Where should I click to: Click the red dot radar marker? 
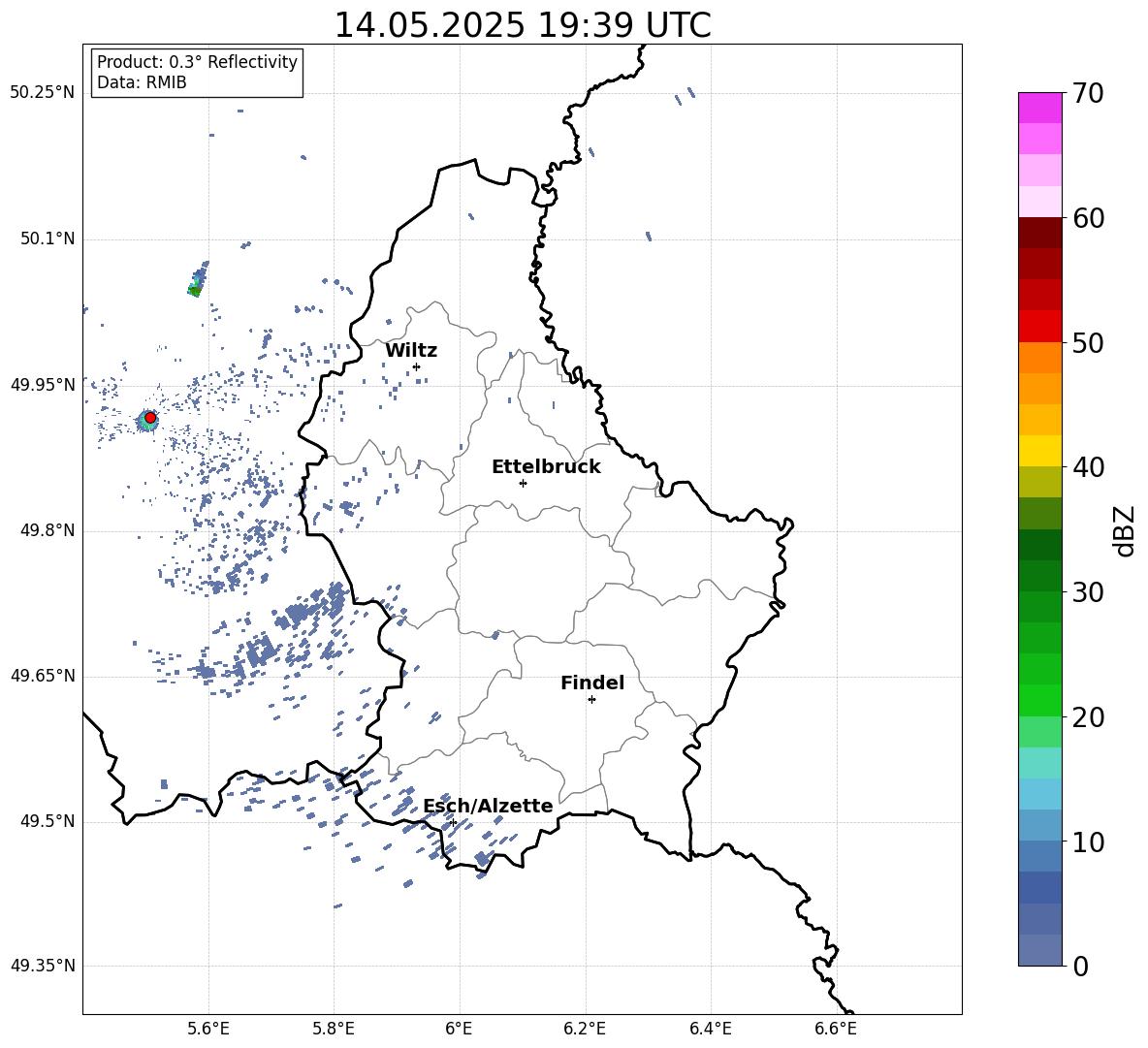coord(150,418)
